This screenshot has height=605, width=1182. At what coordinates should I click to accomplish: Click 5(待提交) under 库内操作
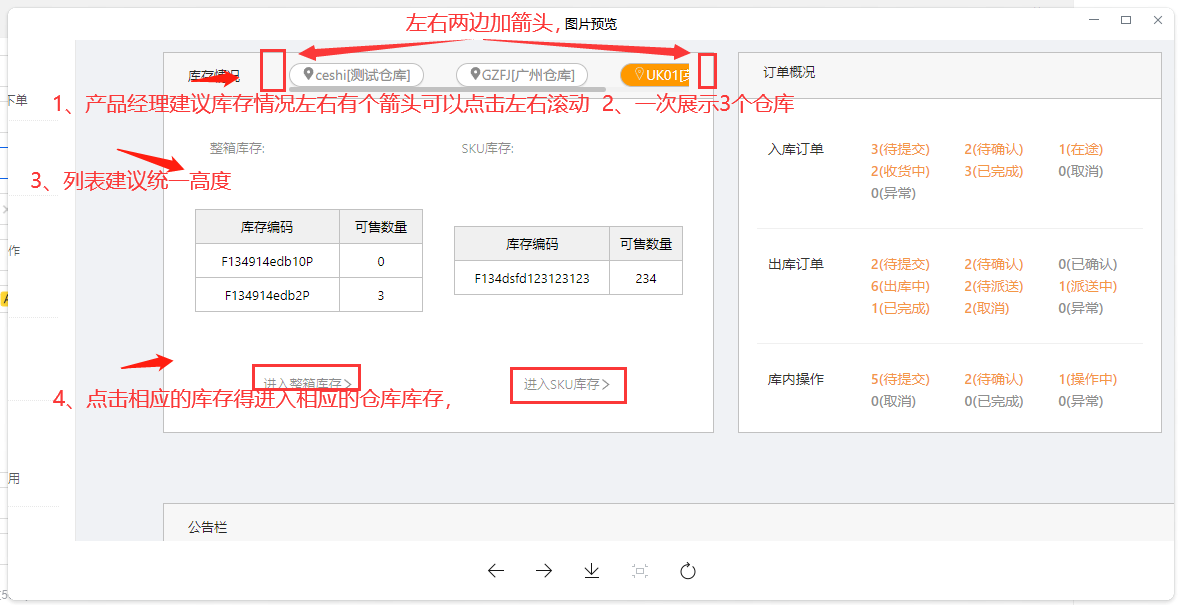click(x=900, y=380)
